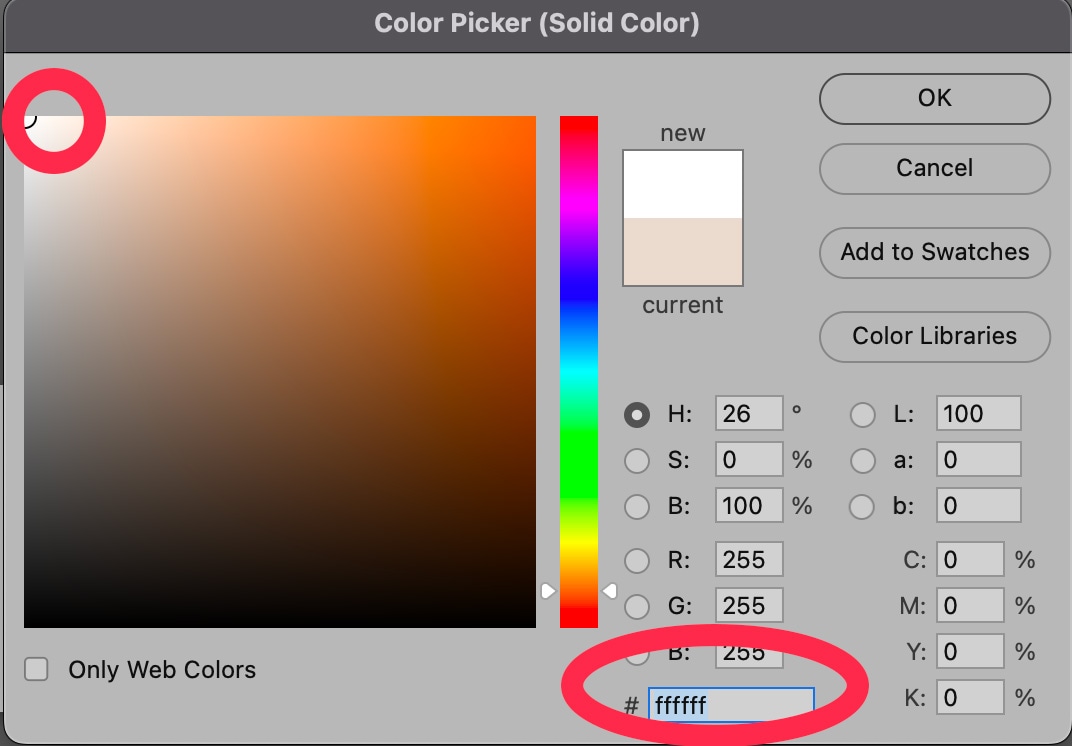Enable the Only Web Colors checkbox
The width and height of the screenshot is (1072, 746).
[37, 670]
